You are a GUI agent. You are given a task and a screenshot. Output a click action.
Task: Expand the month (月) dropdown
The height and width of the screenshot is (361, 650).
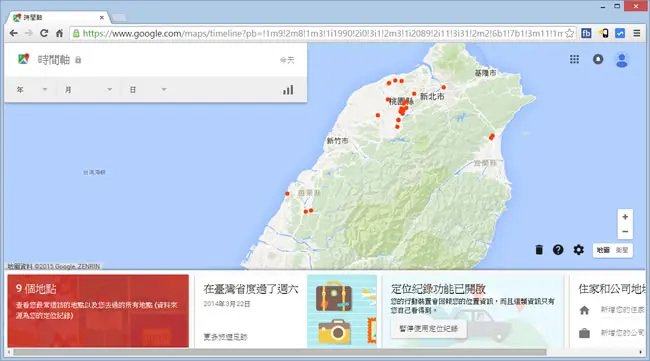(88, 90)
